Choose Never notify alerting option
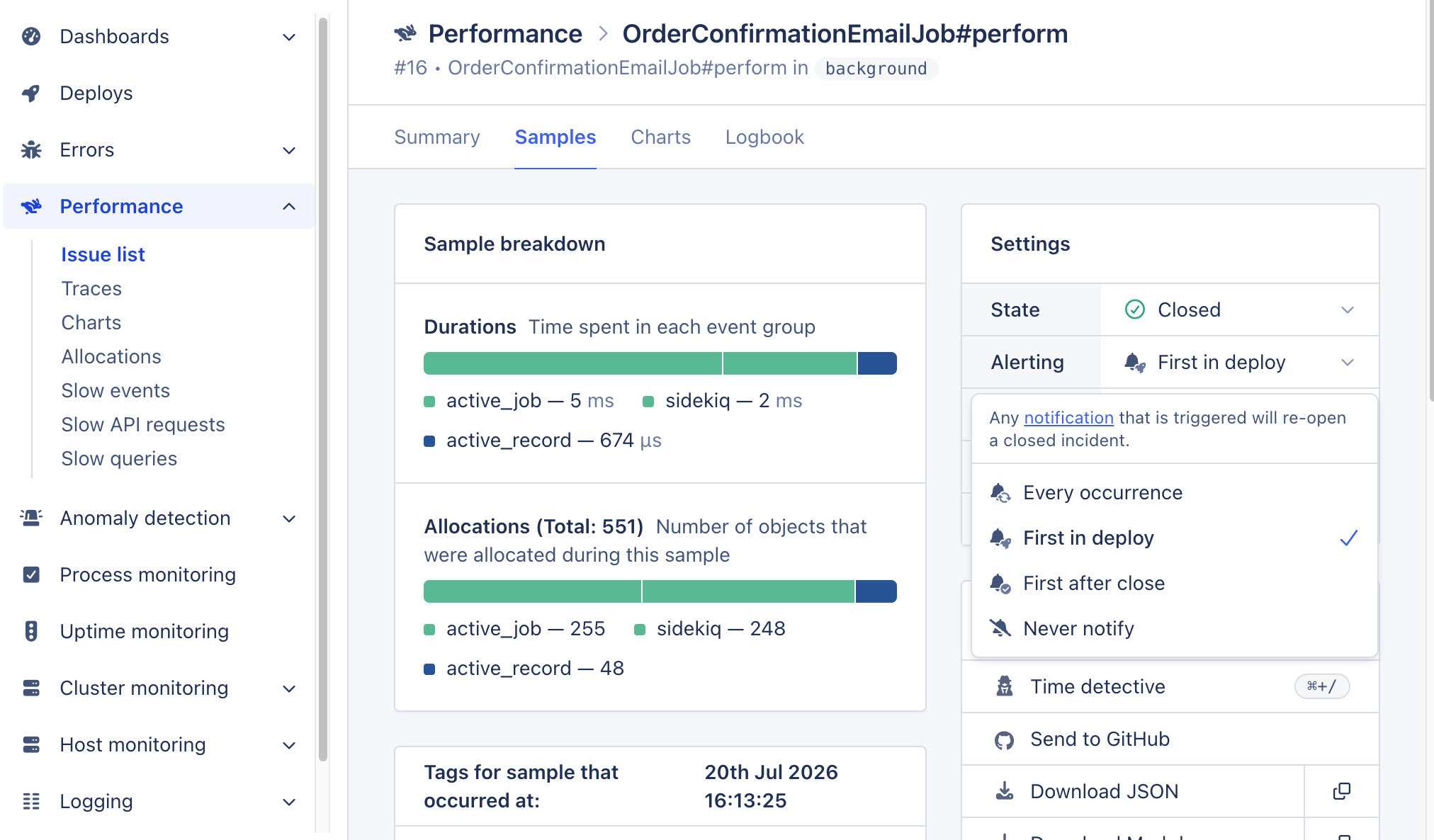Screen dimensions: 1434x840 point(1175,628)
